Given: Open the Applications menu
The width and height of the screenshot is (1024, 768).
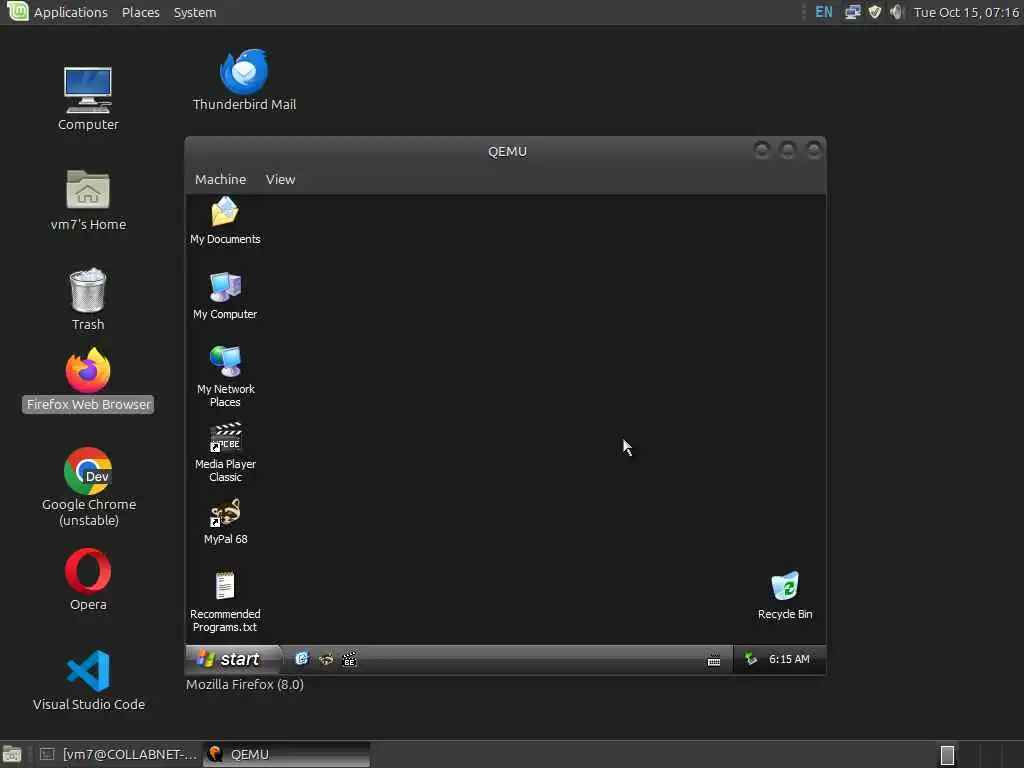Looking at the screenshot, I should (71, 12).
